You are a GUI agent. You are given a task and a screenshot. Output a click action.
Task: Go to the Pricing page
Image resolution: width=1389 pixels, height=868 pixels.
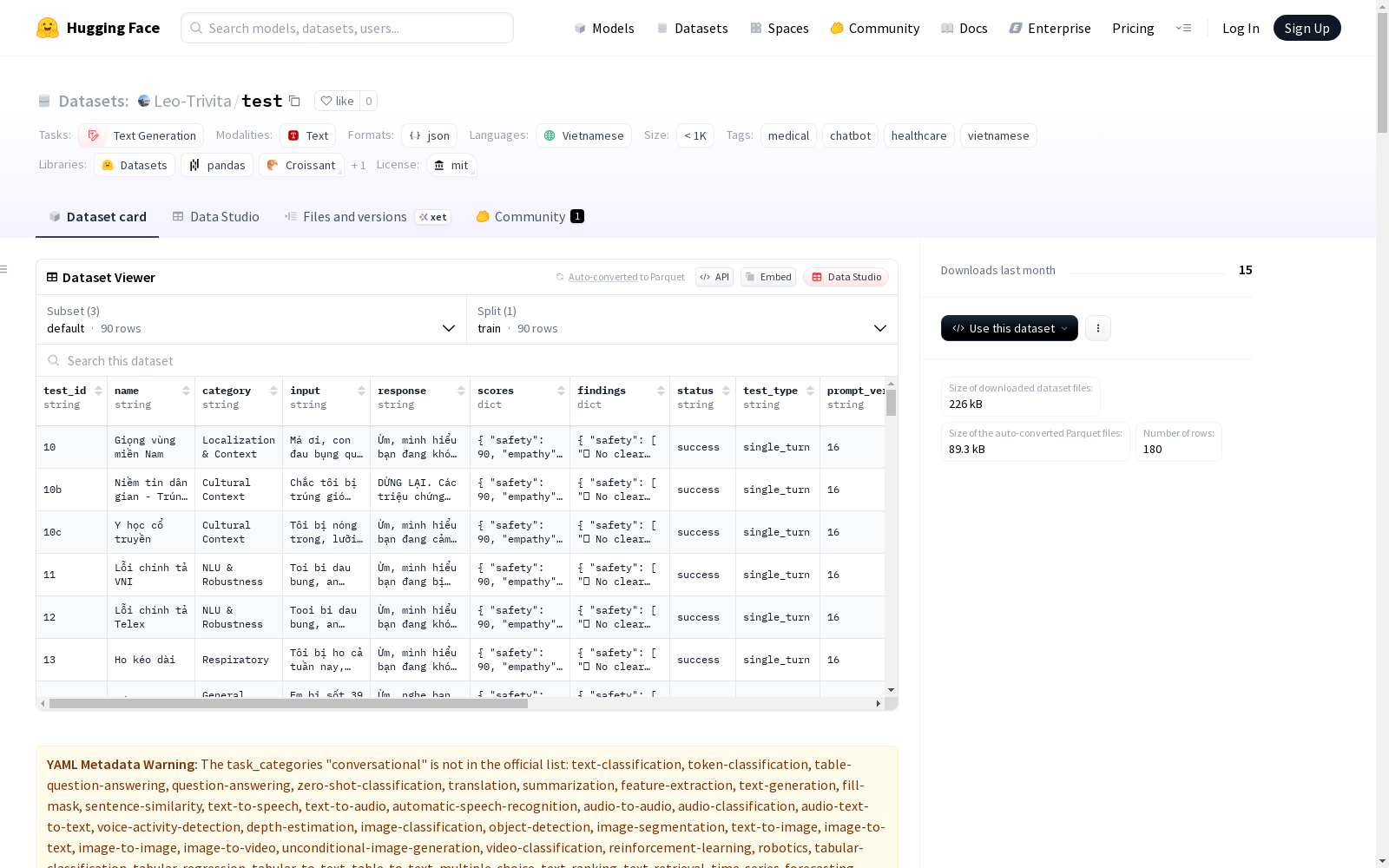[x=1133, y=28]
